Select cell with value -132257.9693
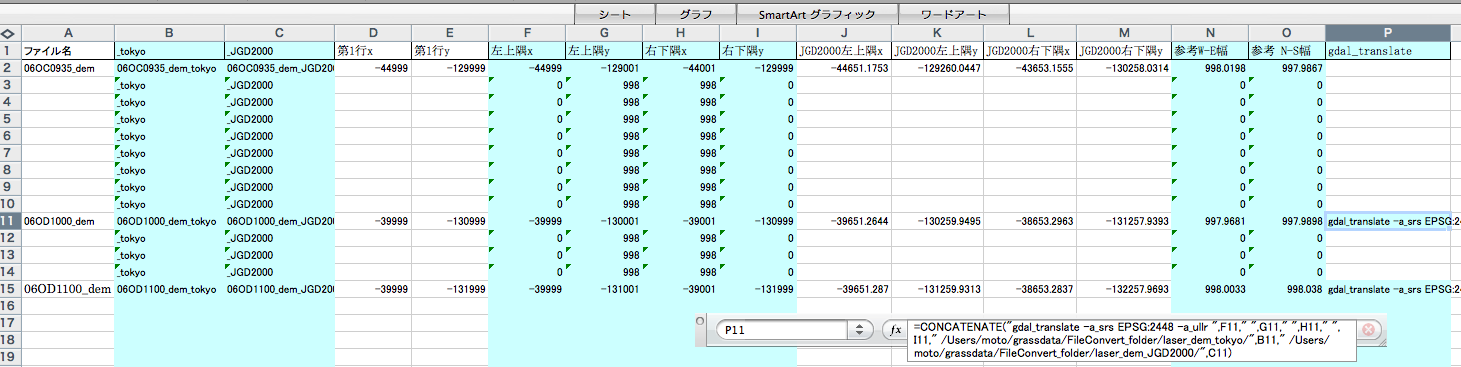This screenshot has width=1461, height=367. tap(1124, 288)
